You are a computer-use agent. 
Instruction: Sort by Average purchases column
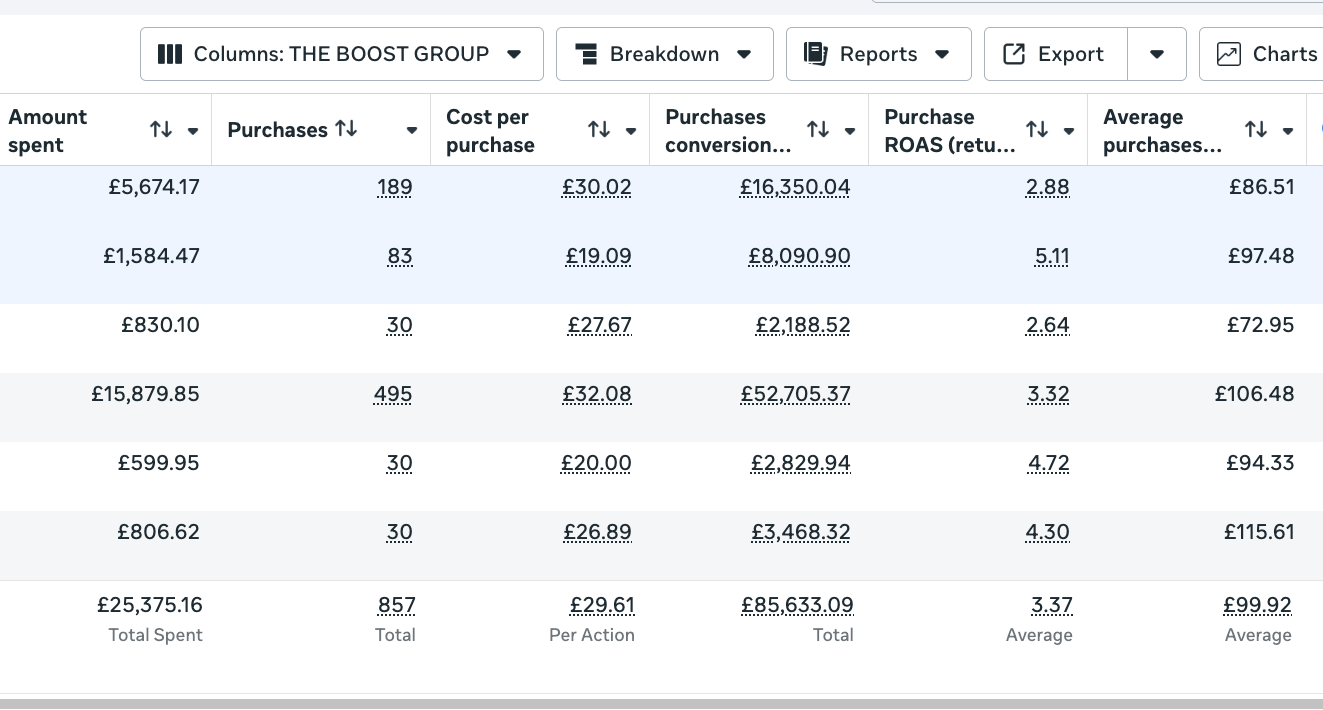pyautogui.click(x=1256, y=130)
